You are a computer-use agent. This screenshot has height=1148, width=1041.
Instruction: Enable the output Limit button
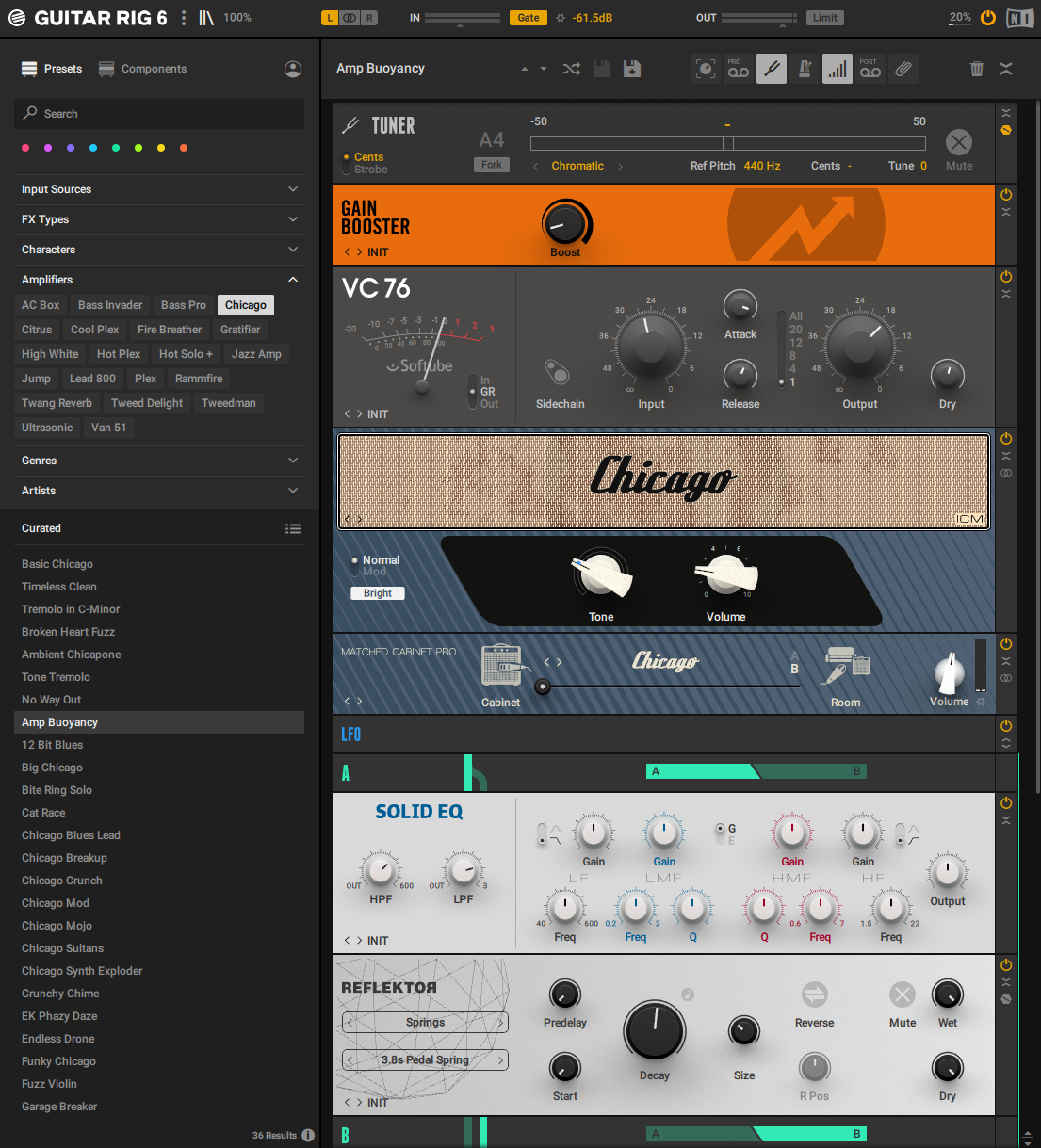pyautogui.click(x=824, y=18)
